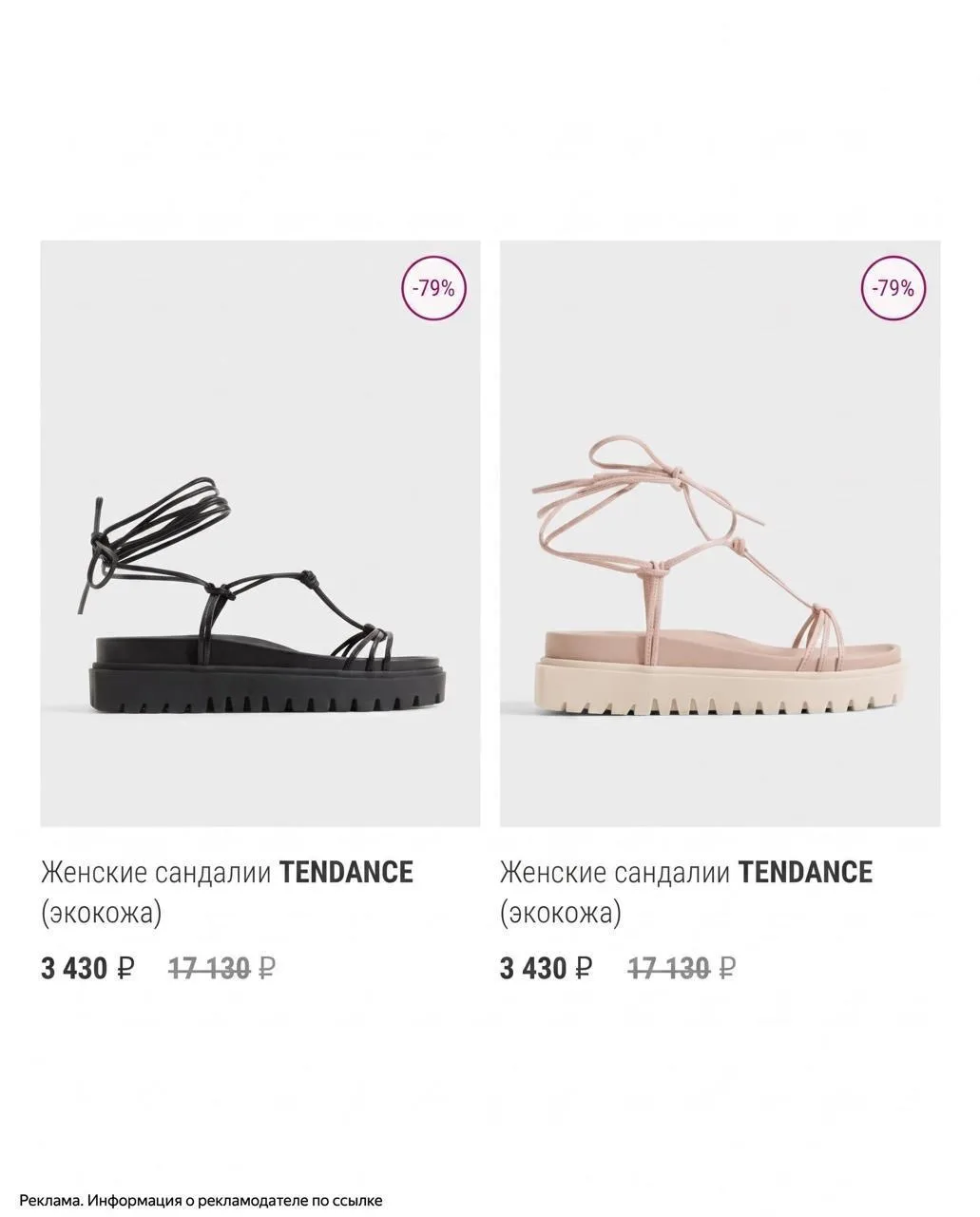Click the -79% badge on the pink sandal
The height and width of the screenshot is (1217, 980).
894,289
